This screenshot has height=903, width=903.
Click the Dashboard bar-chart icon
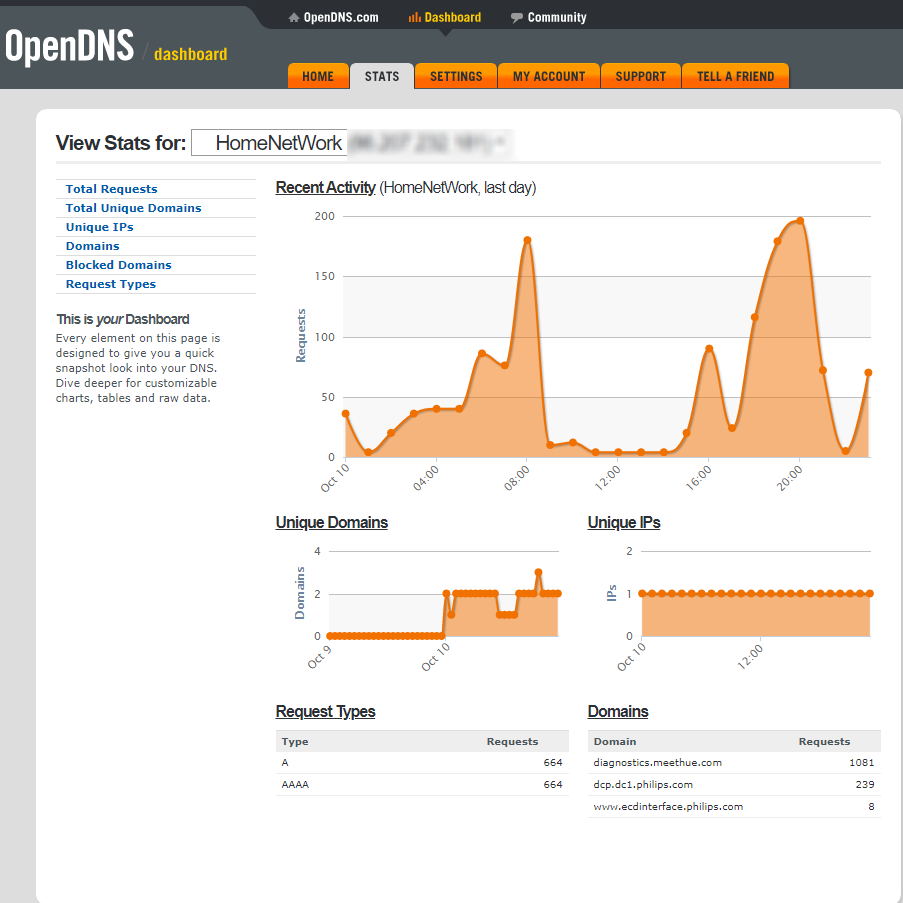tap(415, 17)
